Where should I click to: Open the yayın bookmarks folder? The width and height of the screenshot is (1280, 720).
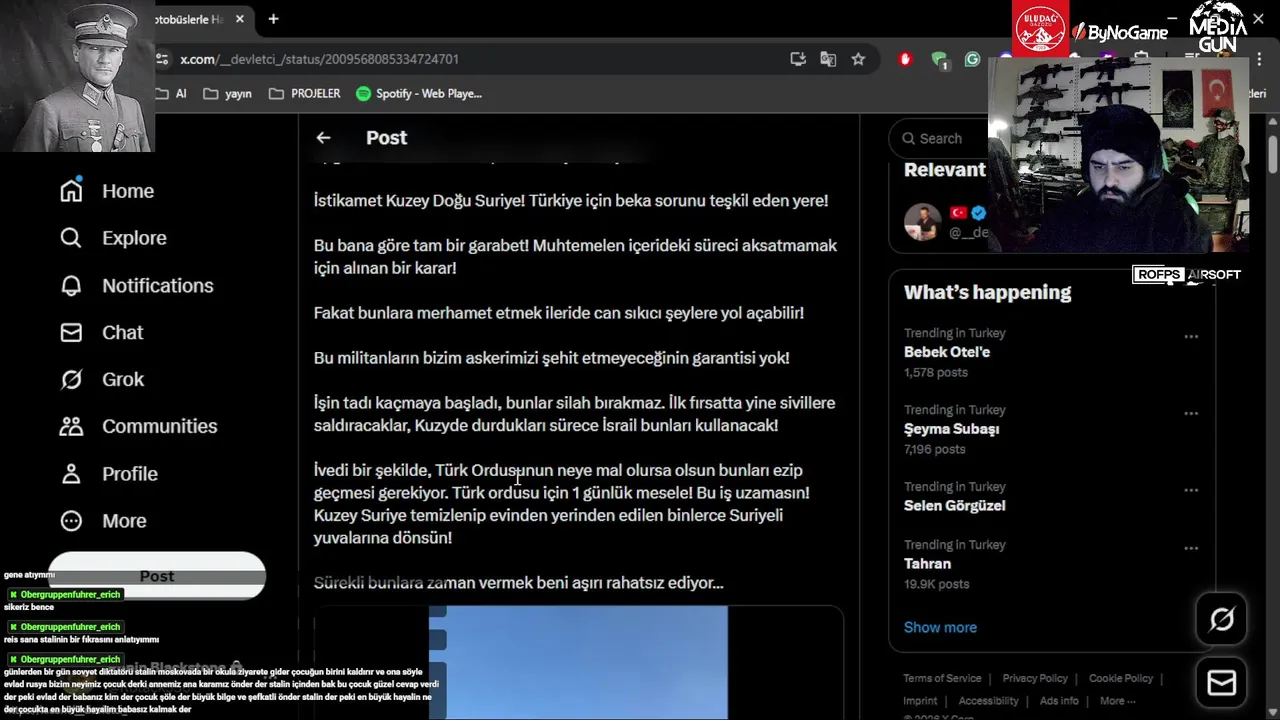click(227, 93)
